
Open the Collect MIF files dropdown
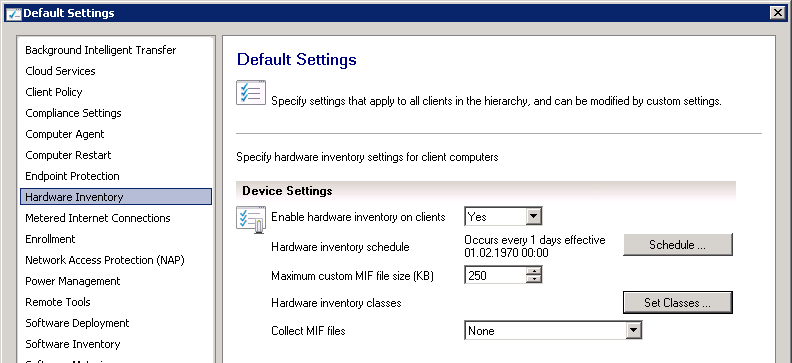click(553, 331)
